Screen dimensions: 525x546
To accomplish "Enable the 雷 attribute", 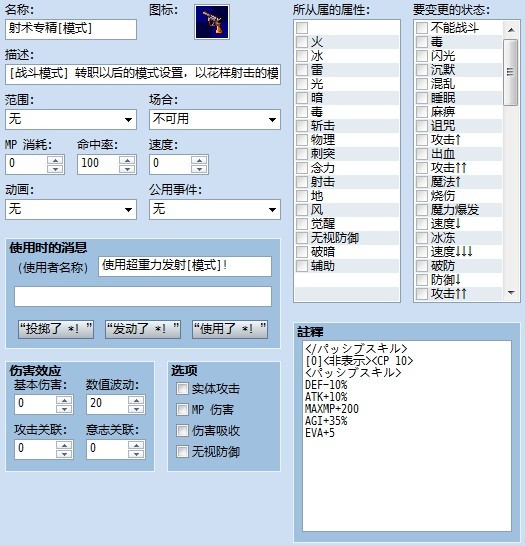I will pyautogui.click(x=301, y=70).
